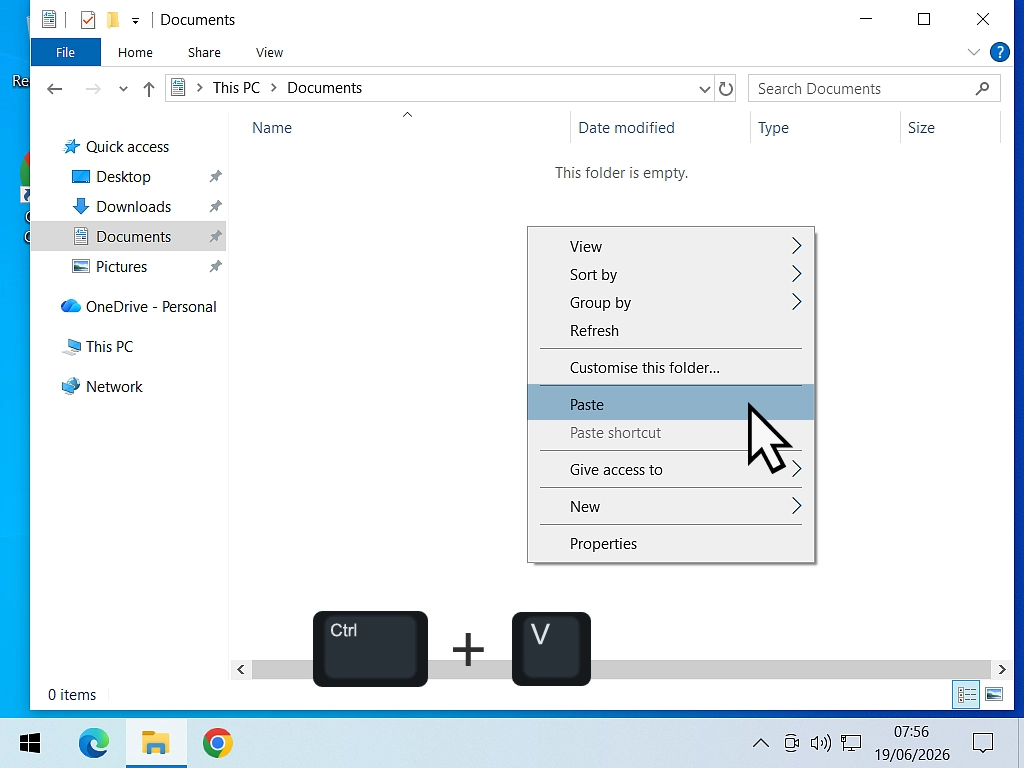Image resolution: width=1024 pixels, height=768 pixels.
Task: Click the pin icon beside Downloads
Action: click(x=215, y=206)
